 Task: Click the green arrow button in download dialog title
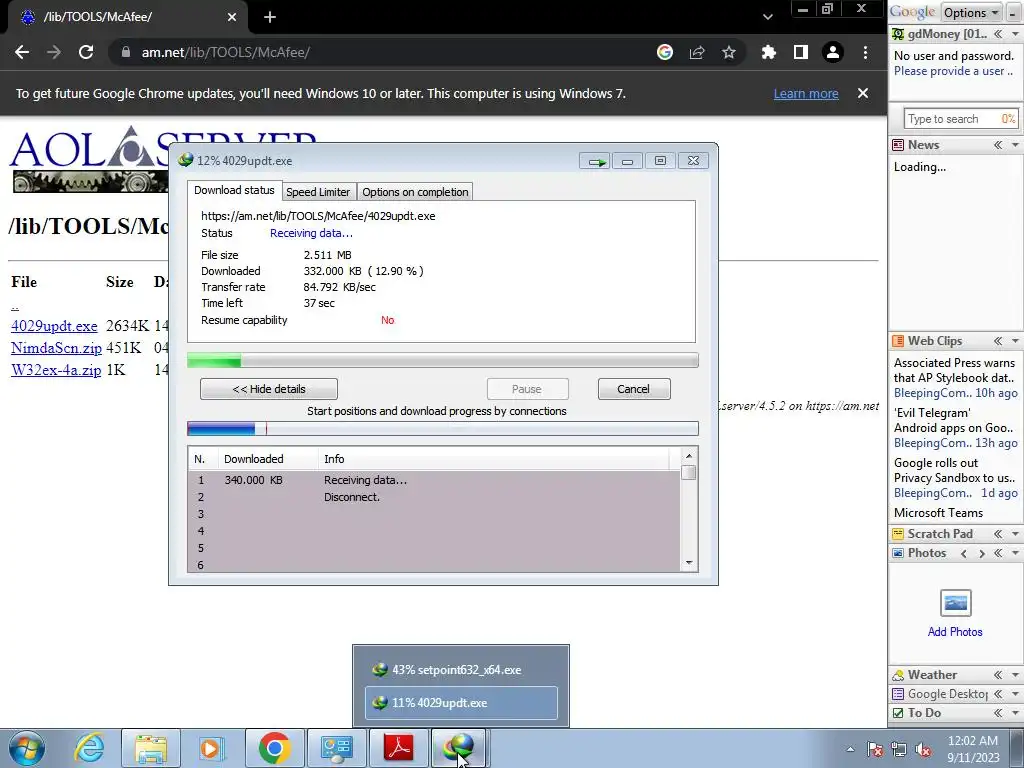tap(595, 161)
